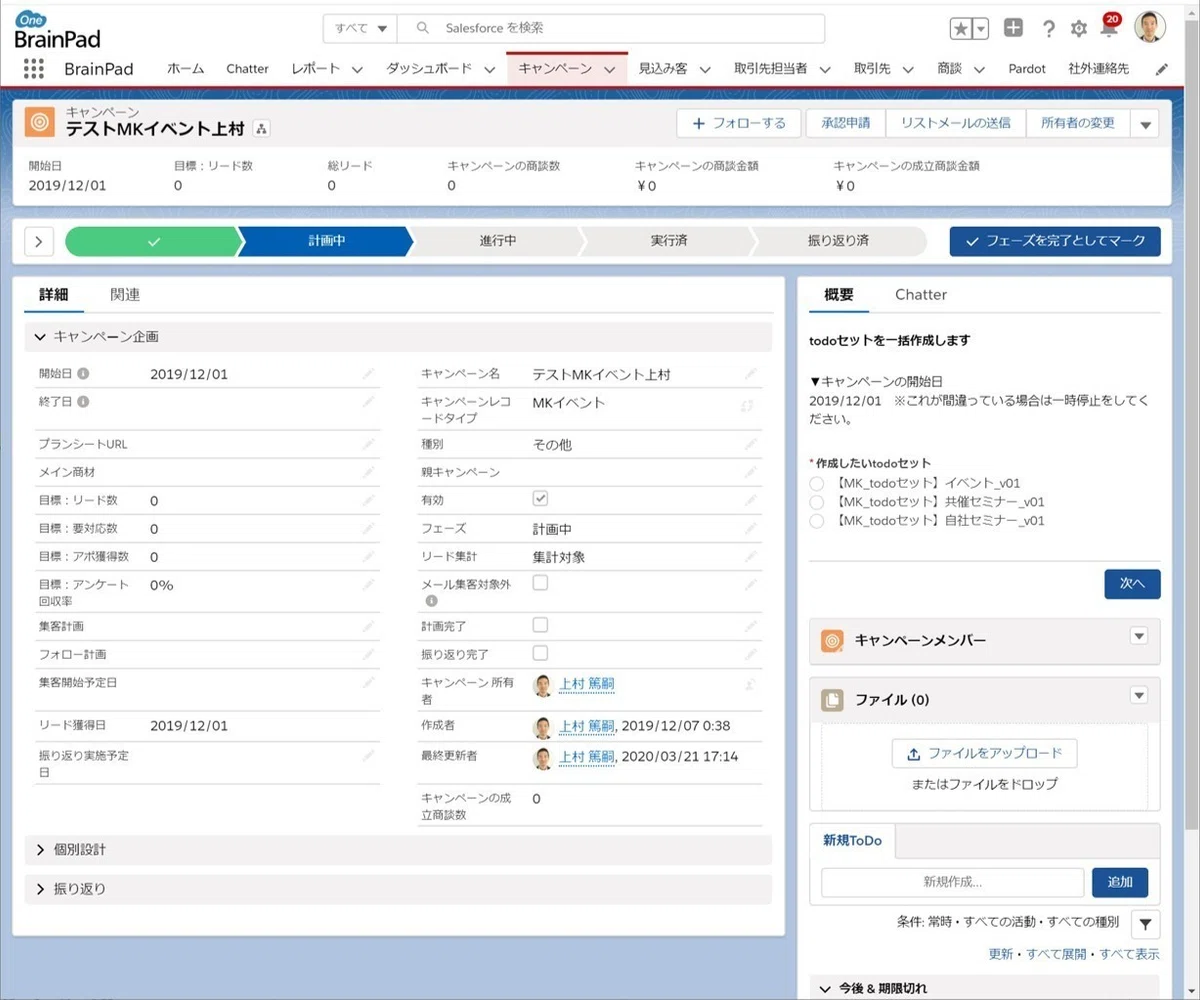The width and height of the screenshot is (1200, 1000).
Task: Click the ファイル panel icon
Action: [832, 700]
